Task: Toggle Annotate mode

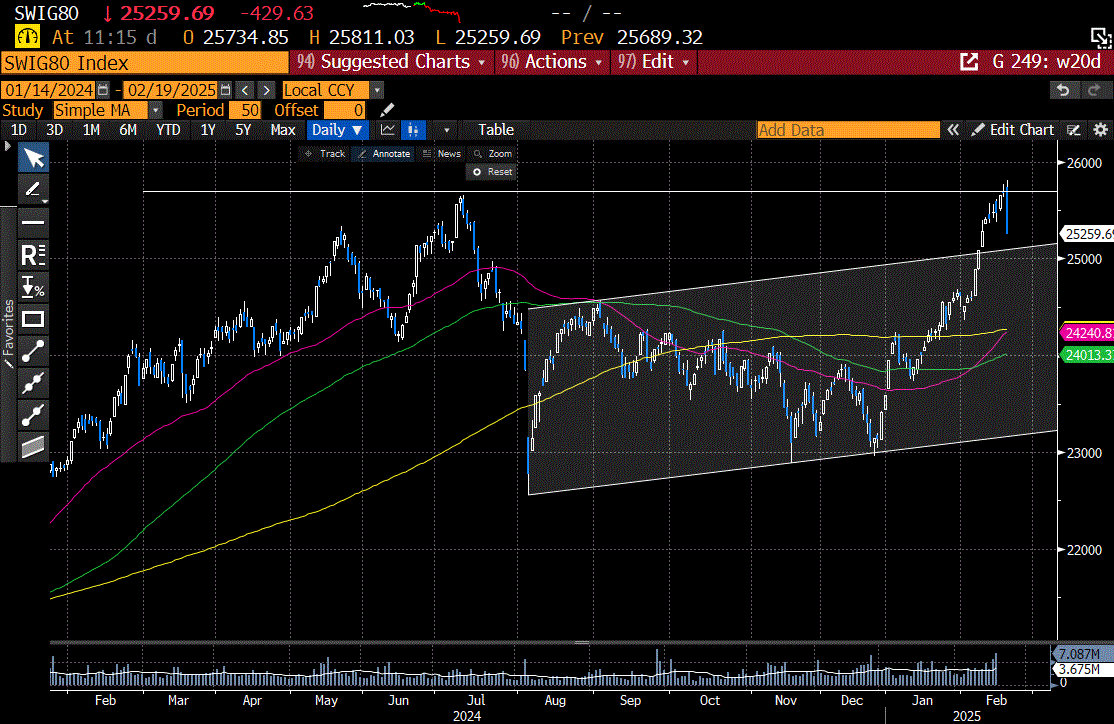Action: (x=384, y=153)
